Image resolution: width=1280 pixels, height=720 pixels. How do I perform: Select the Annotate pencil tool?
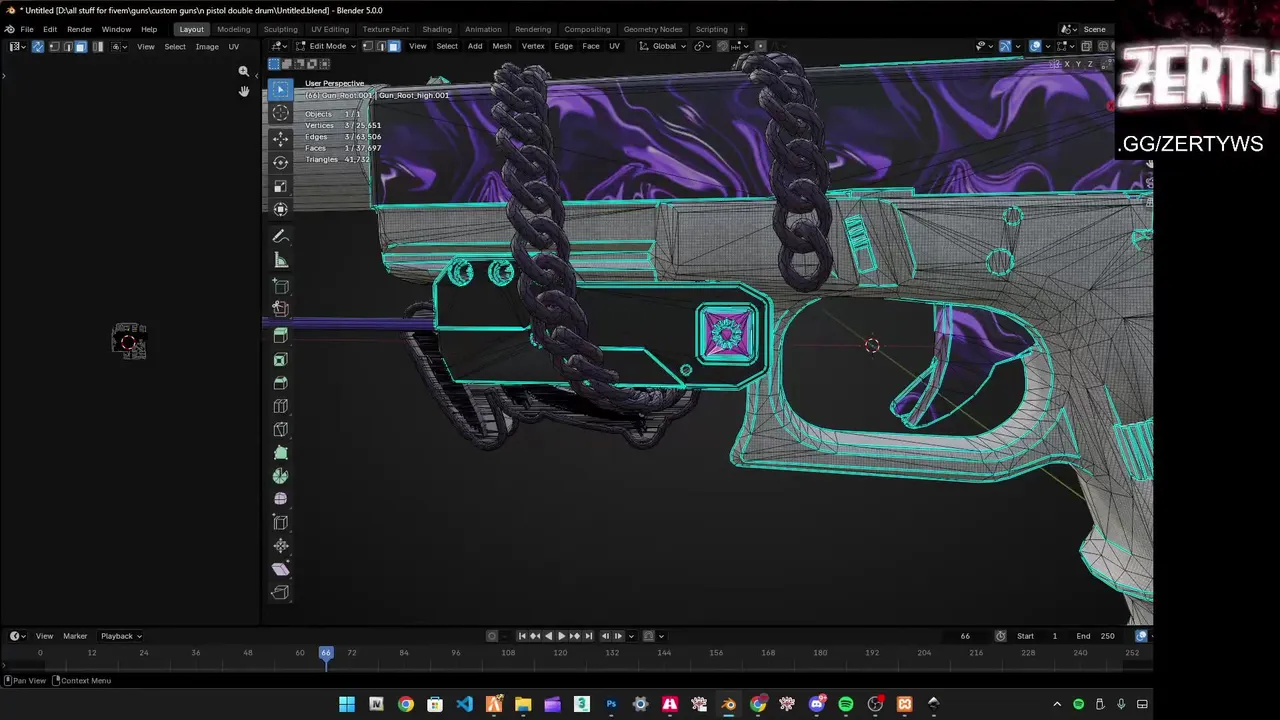click(x=280, y=237)
